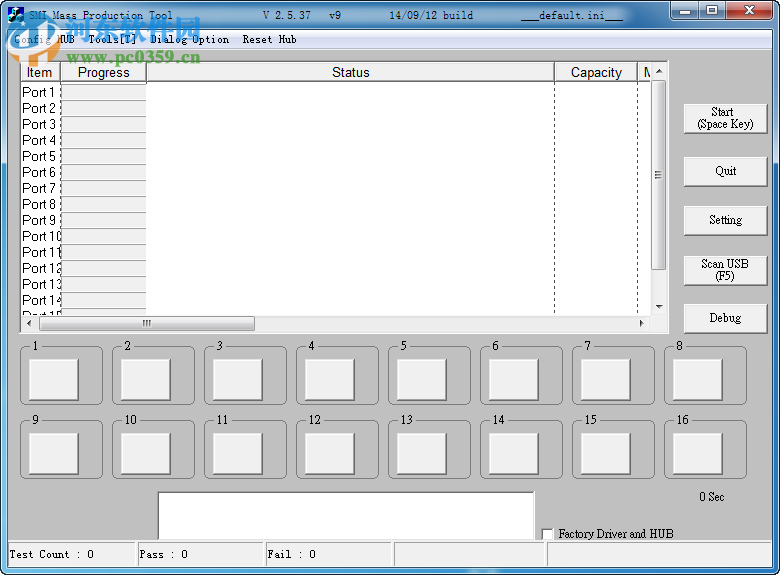Screen dimensions: 780x575
Task: Click the horizontal scrollbar right arrow
Action: coord(642,323)
